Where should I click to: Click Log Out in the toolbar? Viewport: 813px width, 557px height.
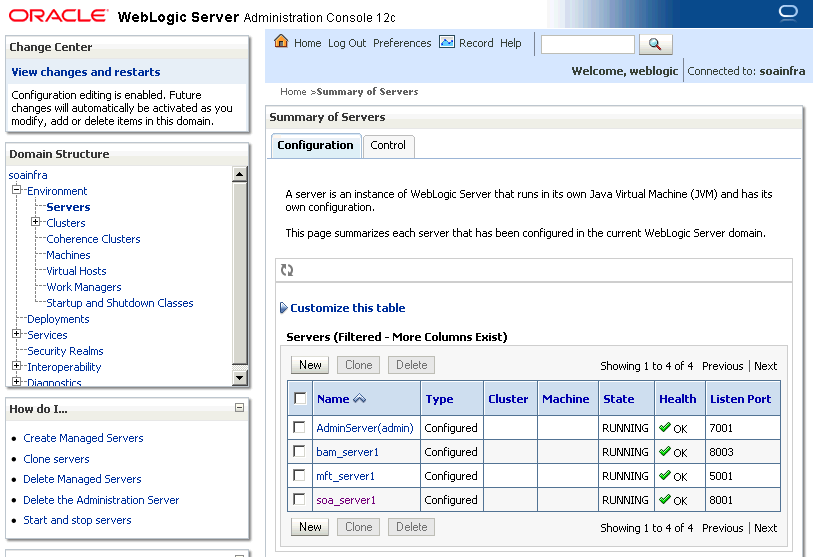click(347, 44)
